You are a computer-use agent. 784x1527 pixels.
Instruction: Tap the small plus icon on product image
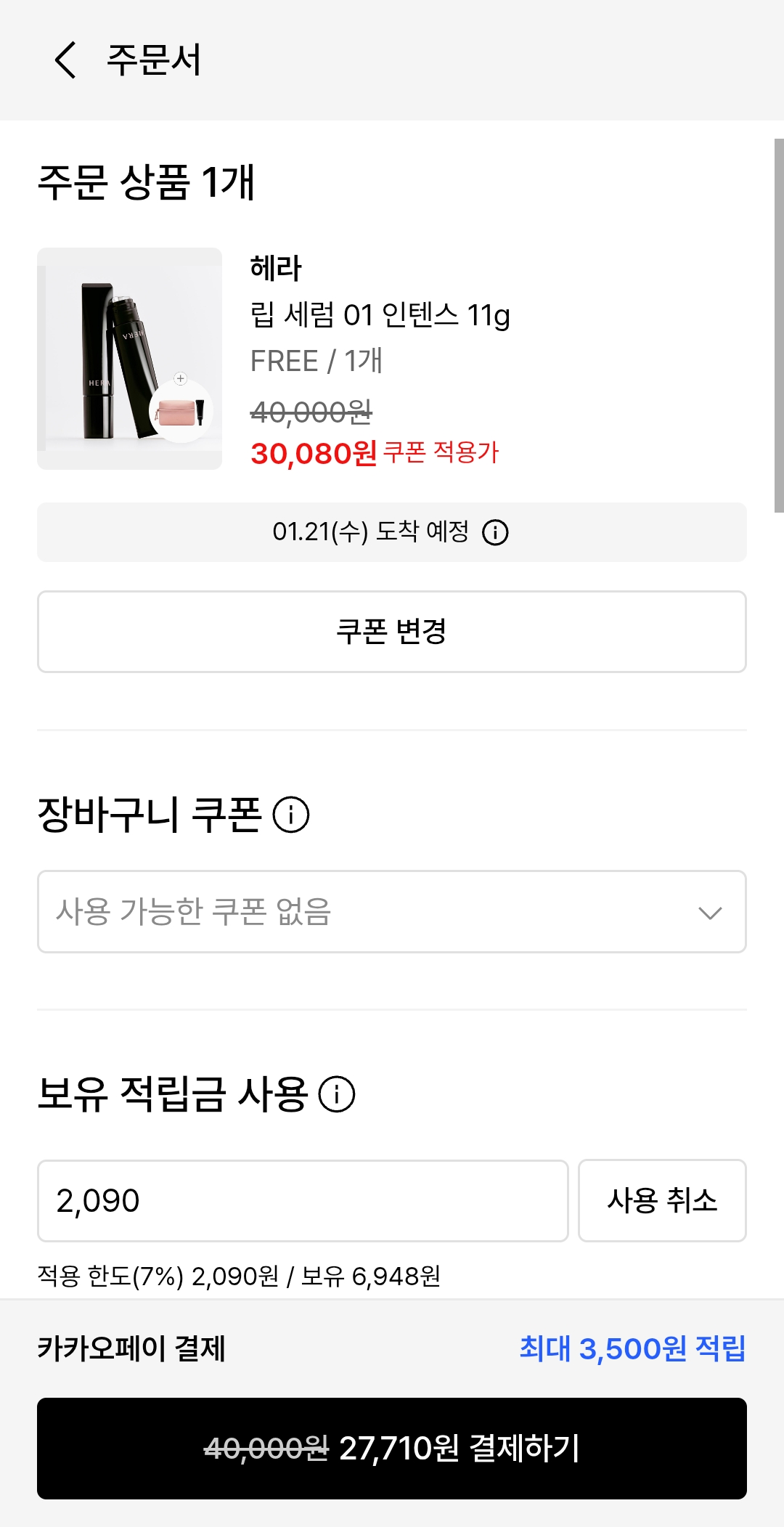coord(181,378)
